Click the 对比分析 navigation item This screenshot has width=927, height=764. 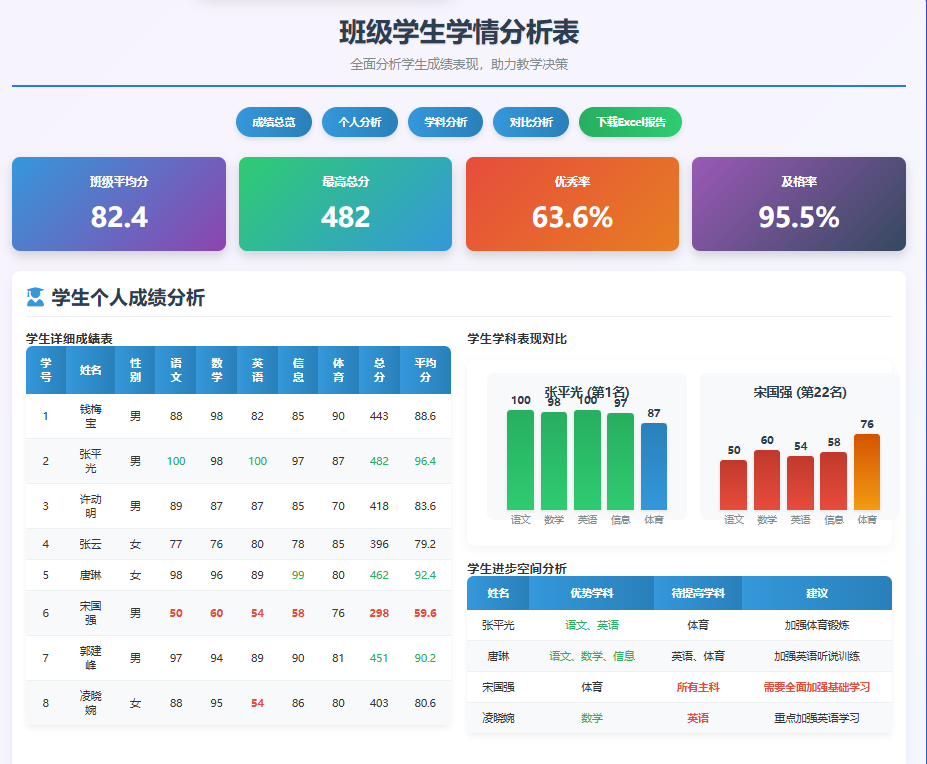click(529, 122)
